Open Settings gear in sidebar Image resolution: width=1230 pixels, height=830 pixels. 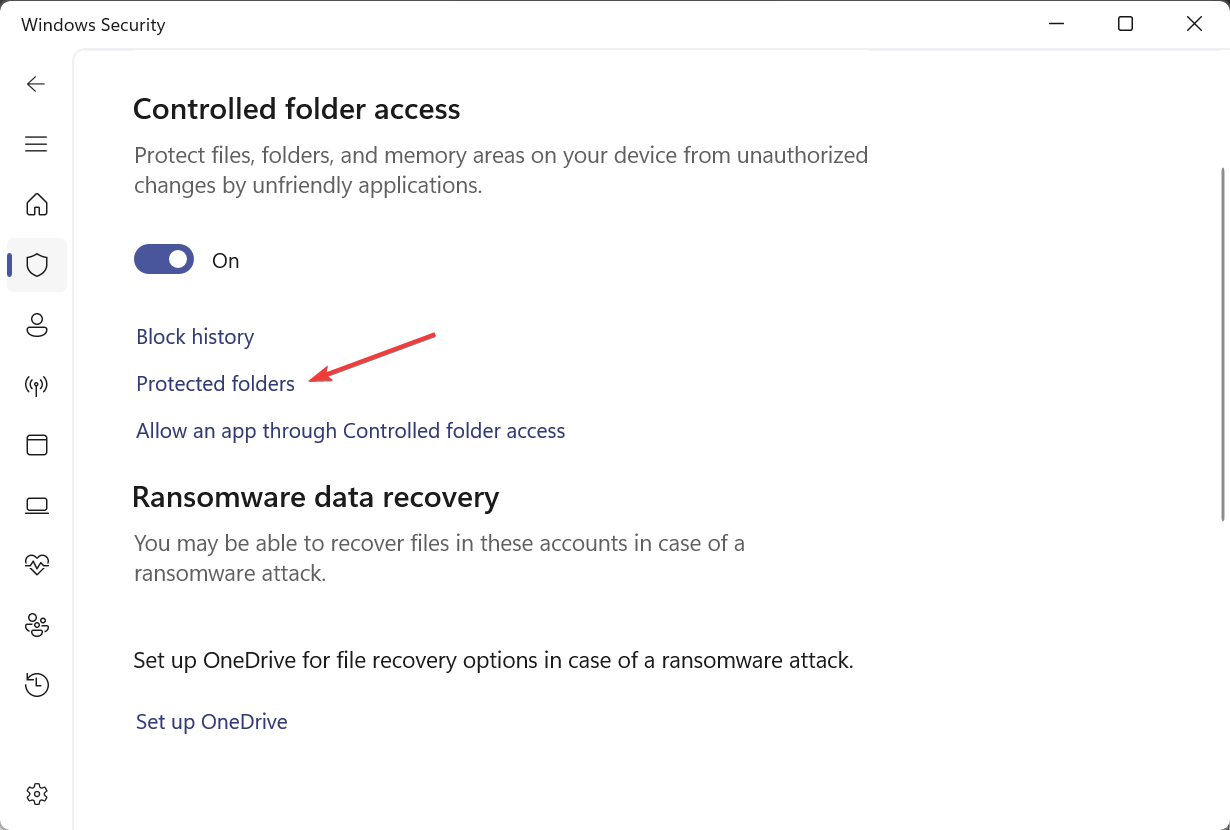37,794
